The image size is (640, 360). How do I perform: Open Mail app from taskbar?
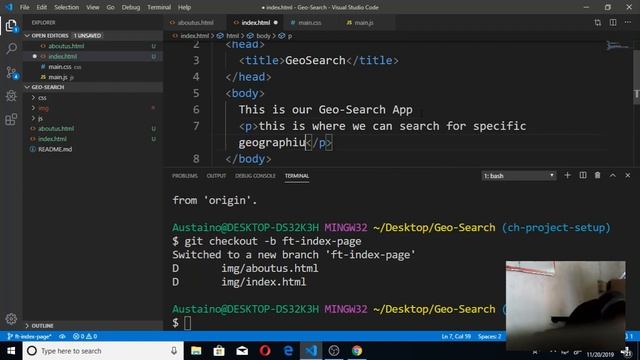click(x=242, y=351)
